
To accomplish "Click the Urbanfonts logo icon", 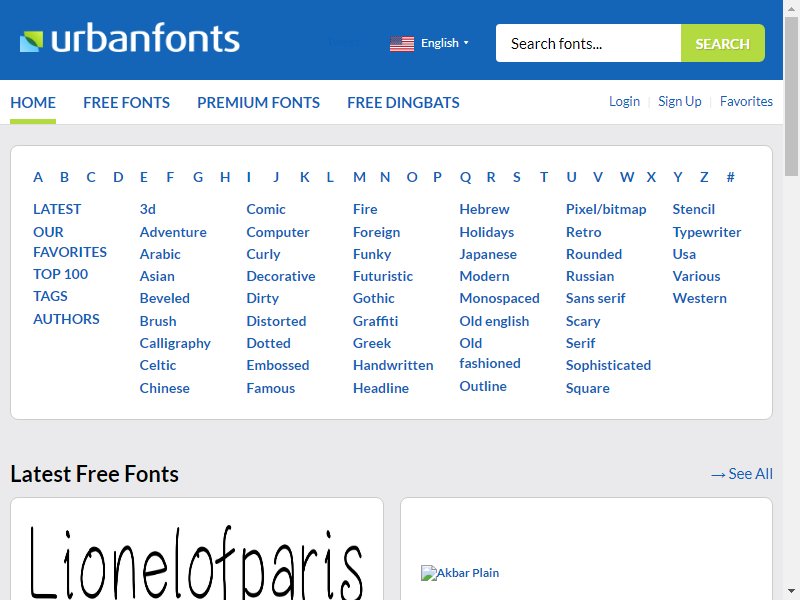I will (x=32, y=41).
